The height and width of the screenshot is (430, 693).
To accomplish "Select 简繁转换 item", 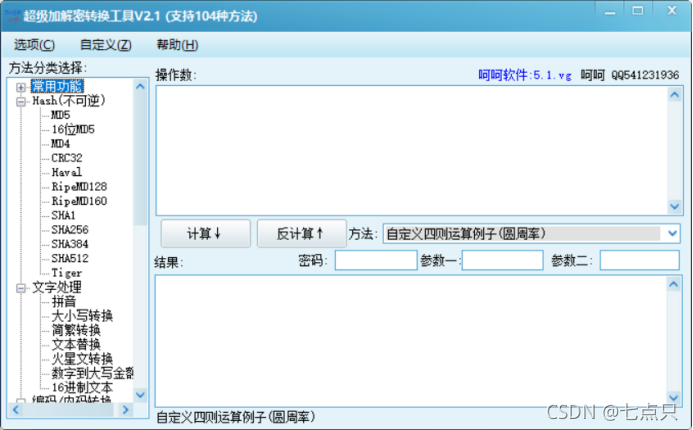I will point(76,330).
